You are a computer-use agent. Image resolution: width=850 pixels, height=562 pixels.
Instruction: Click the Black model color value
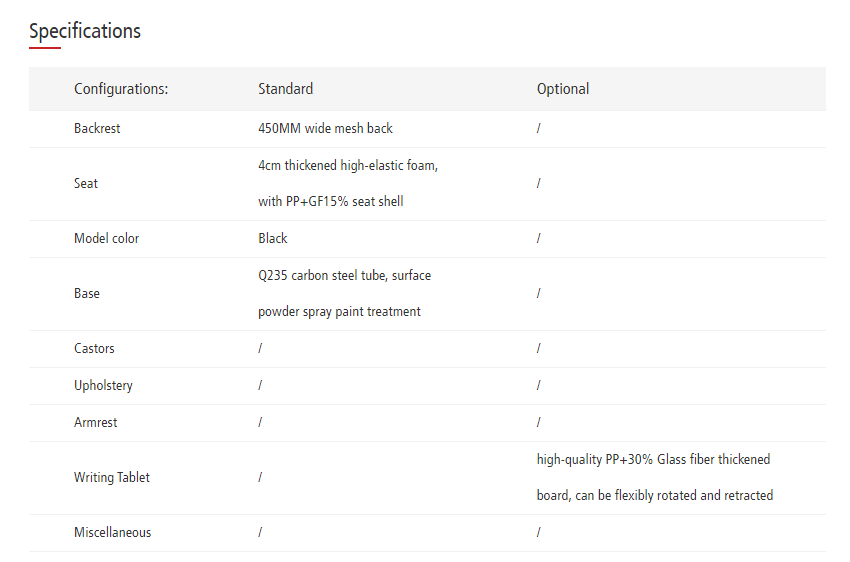pyautogui.click(x=272, y=239)
